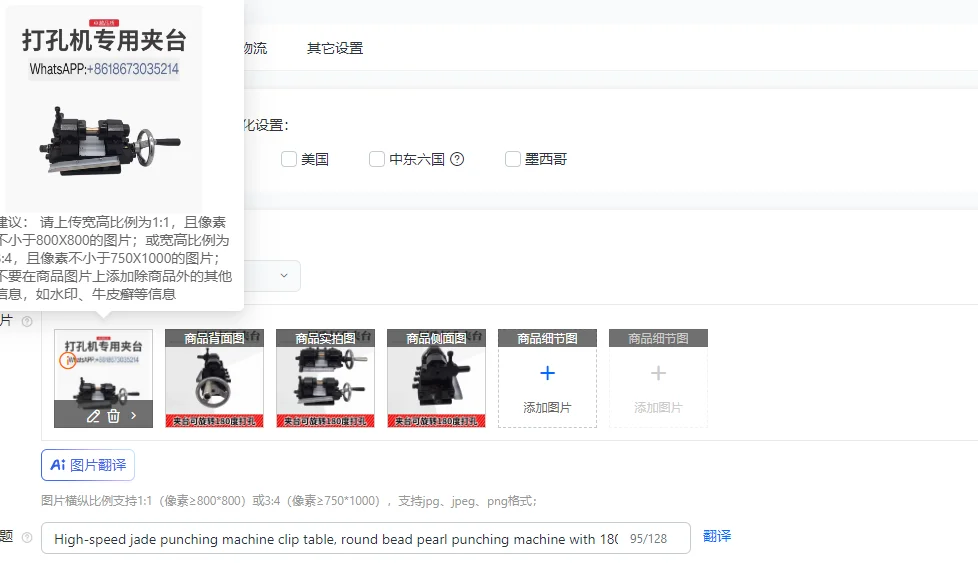Select the 商品实拍图 thumbnail
Image resolution: width=978 pixels, height=563 pixels.
[x=326, y=378]
